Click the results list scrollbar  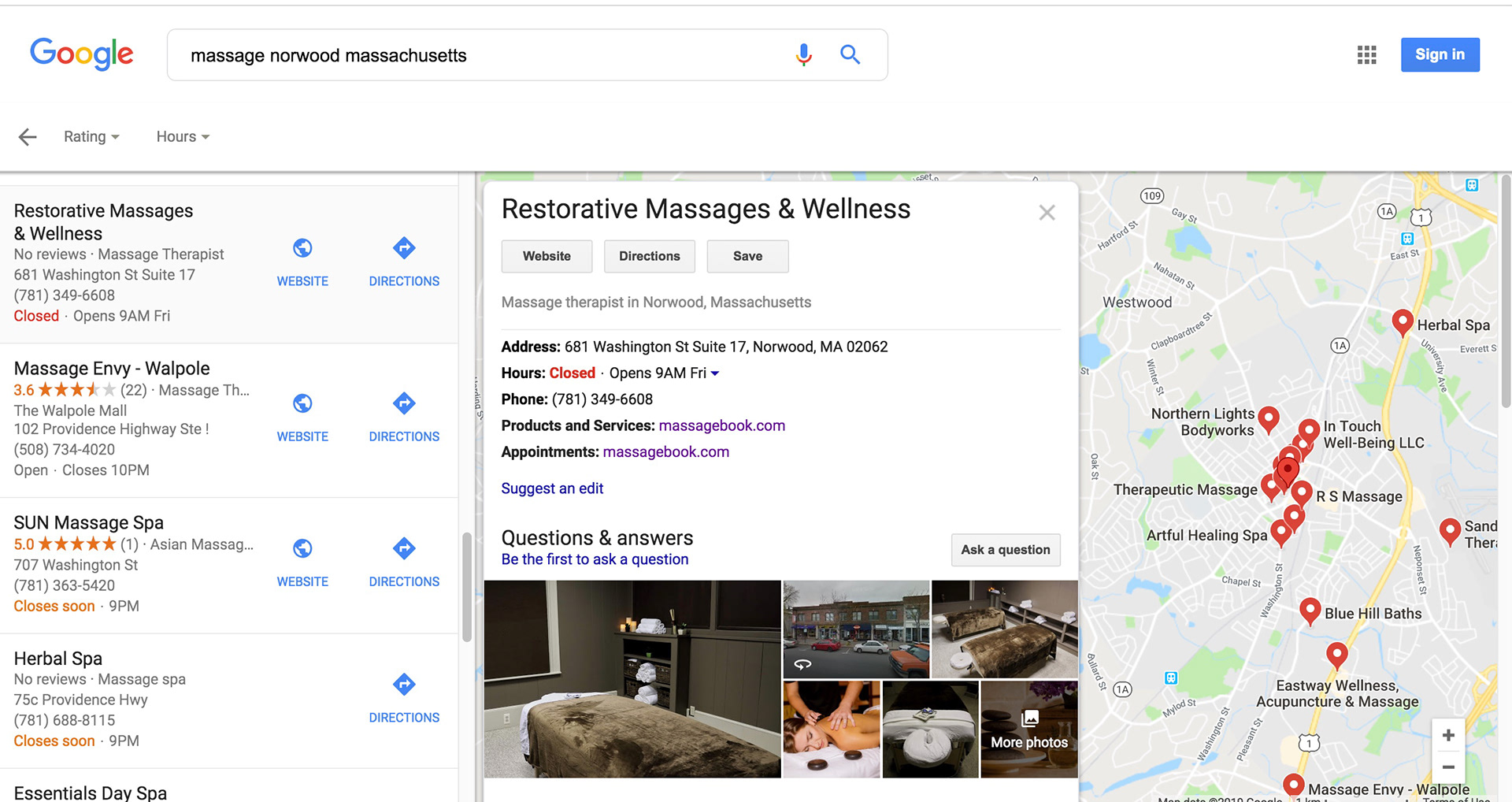coord(466,587)
